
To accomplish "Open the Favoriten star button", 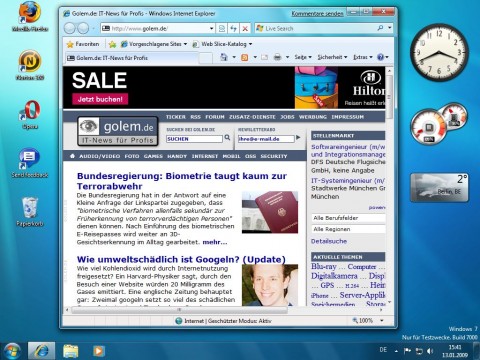I will (x=83, y=44).
